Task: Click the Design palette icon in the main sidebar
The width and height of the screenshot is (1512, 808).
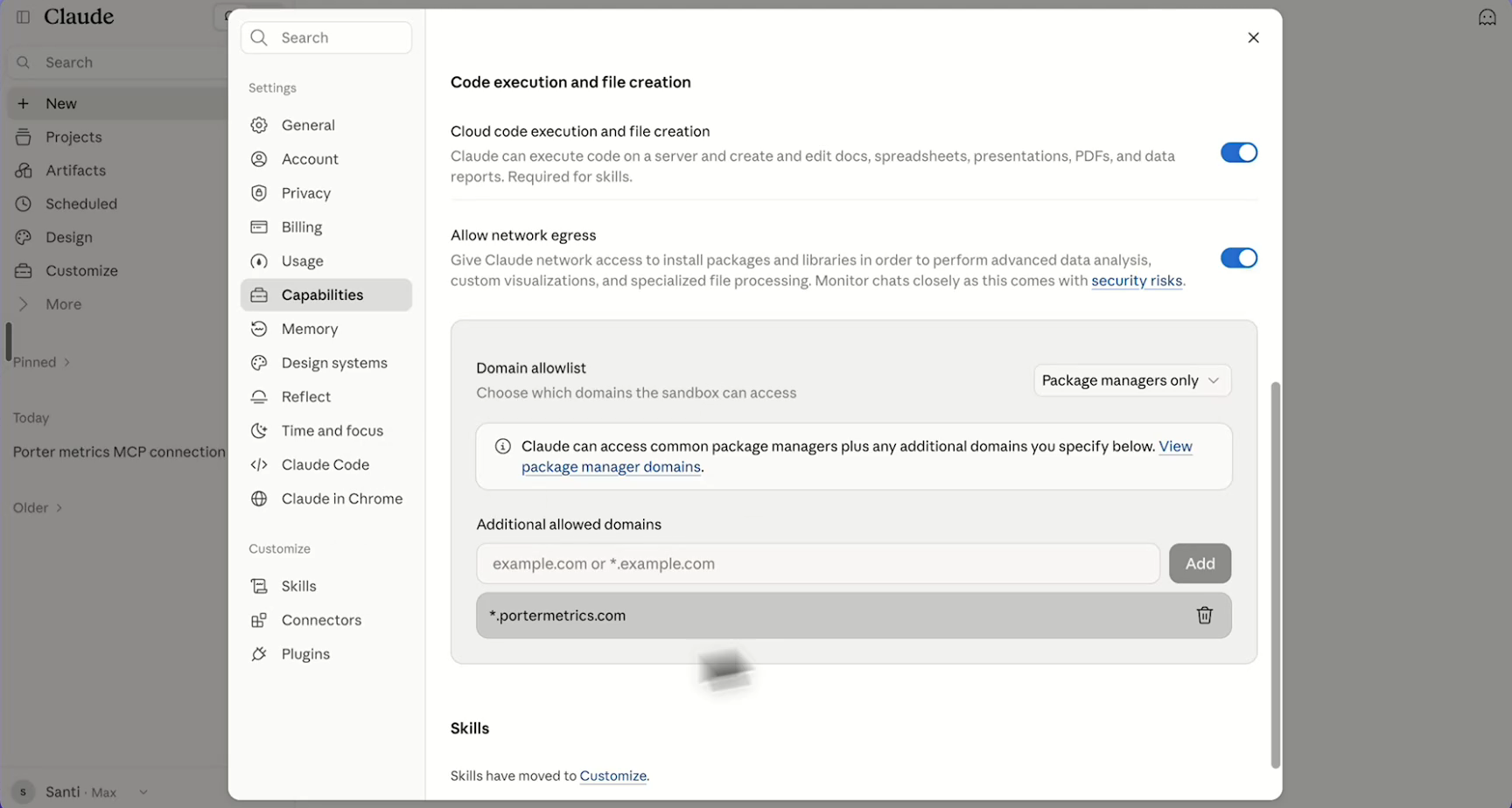Action: pyautogui.click(x=24, y=237)
